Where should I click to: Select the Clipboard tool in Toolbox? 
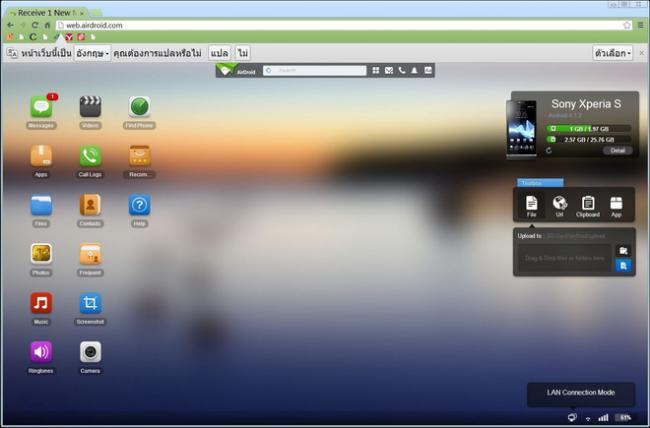[x=588, y=206]
